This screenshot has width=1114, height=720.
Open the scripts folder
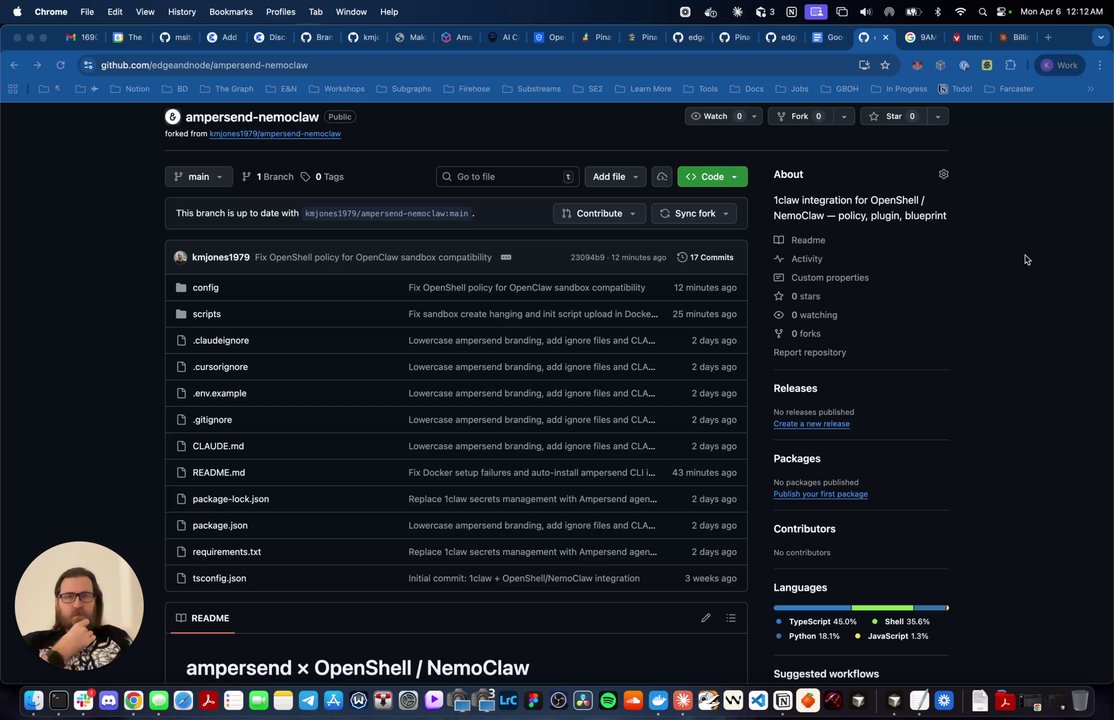point(207,313)
